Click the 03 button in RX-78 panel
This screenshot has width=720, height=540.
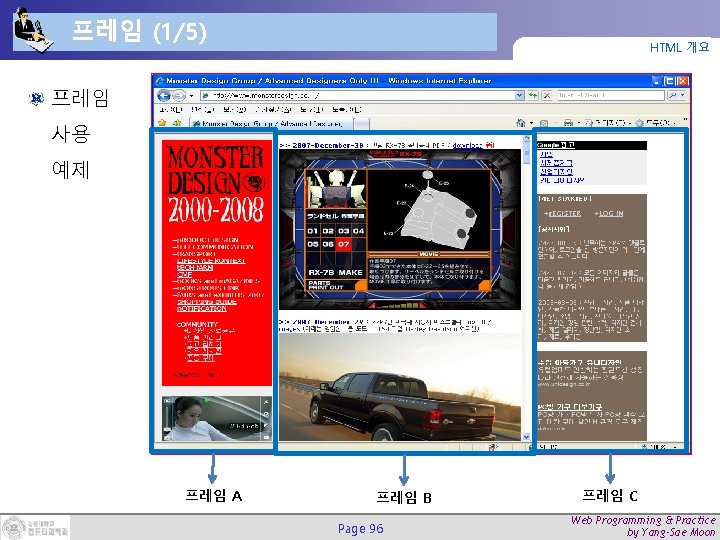click(343, 231)
